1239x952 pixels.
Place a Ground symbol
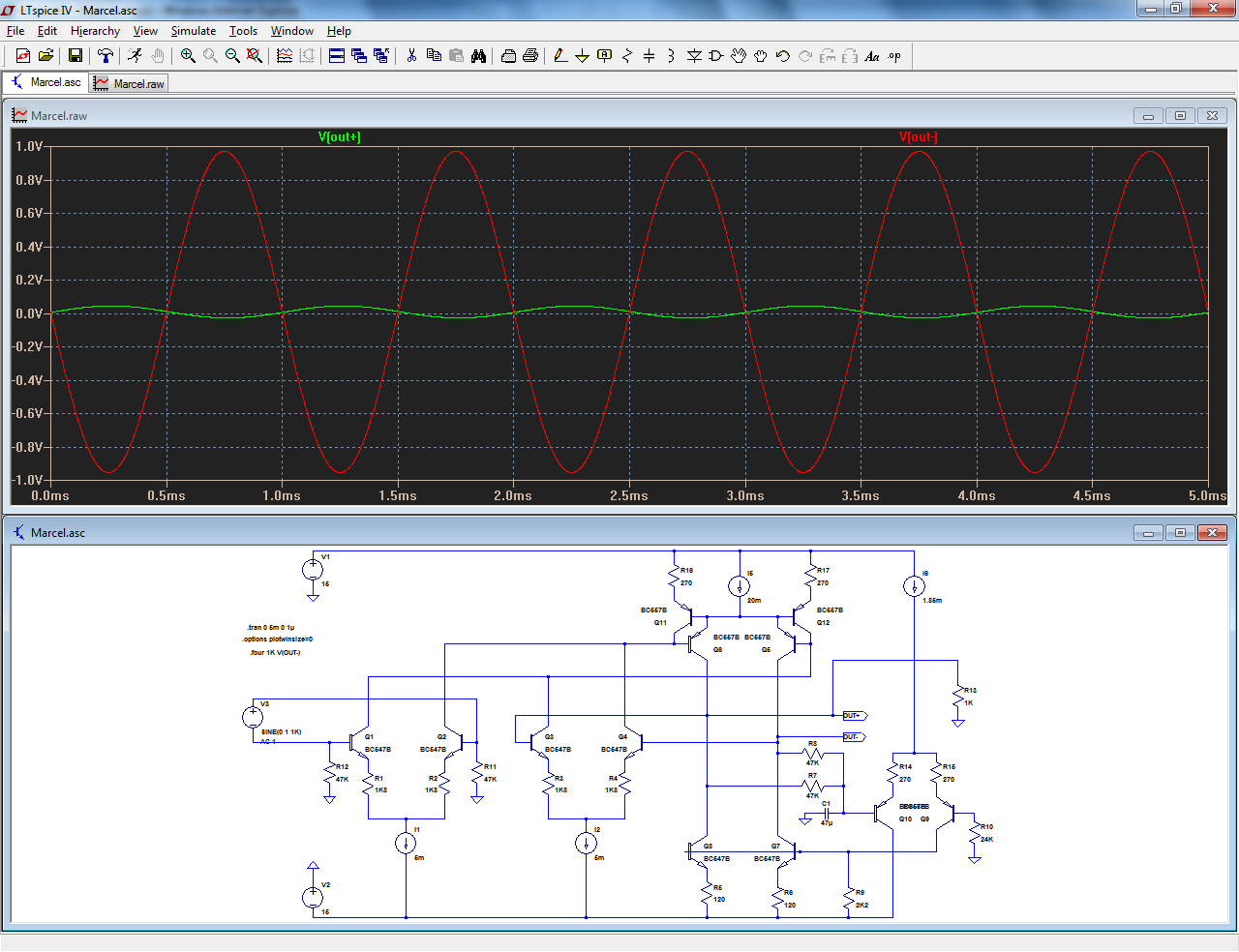pos(583,56)
